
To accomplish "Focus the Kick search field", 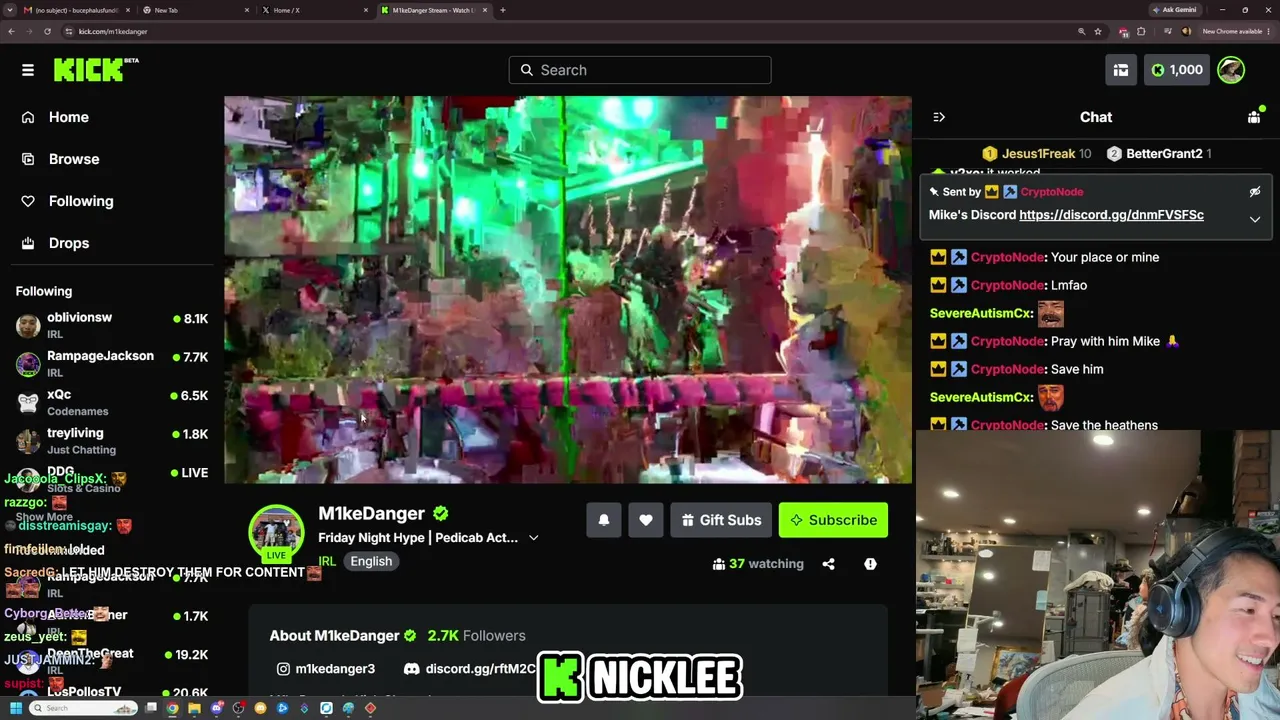I will coord(640,70).
